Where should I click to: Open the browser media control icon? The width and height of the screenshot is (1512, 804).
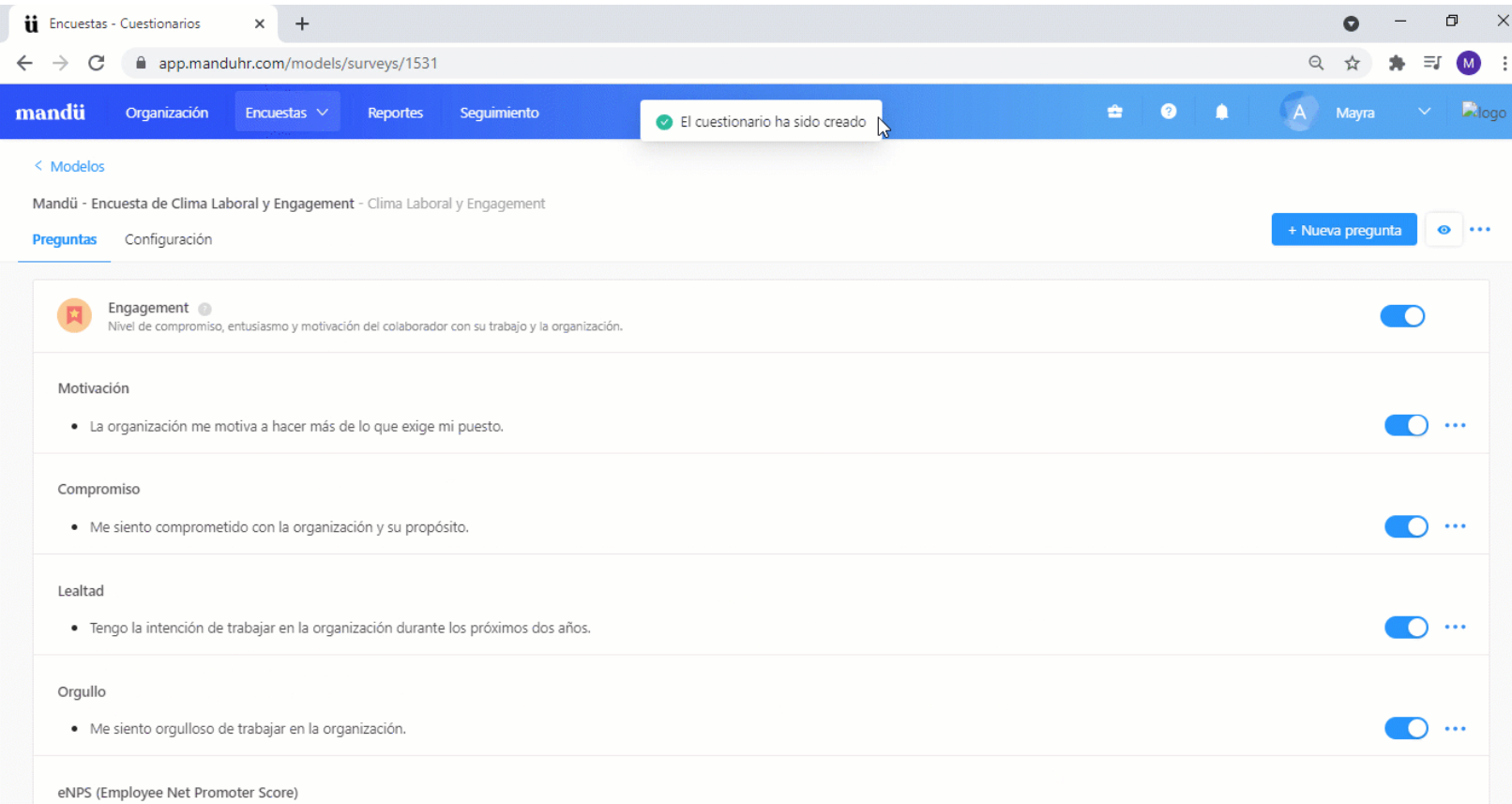[1432, 63]
